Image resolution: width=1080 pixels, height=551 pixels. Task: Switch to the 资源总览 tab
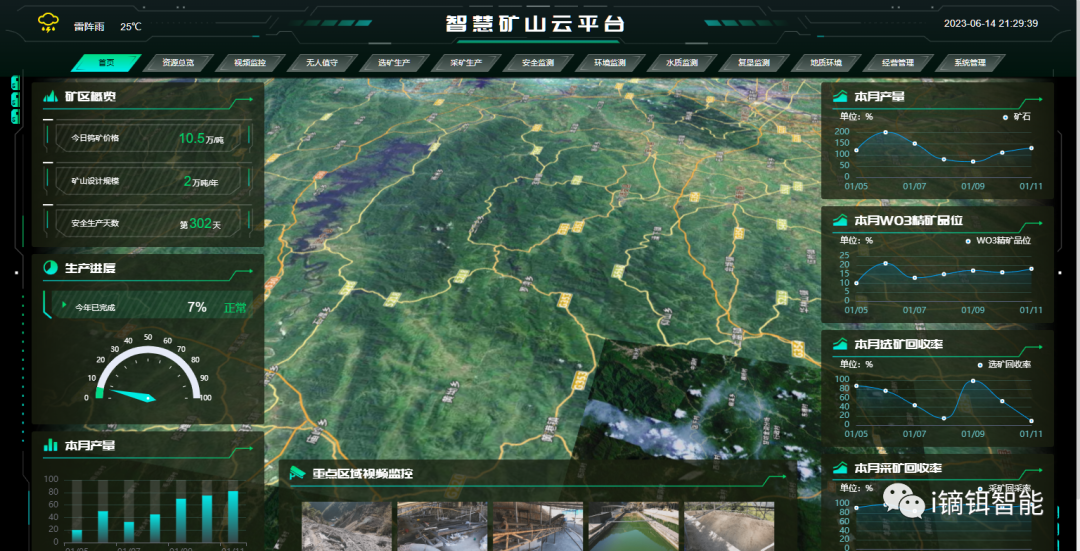[178, 63]
